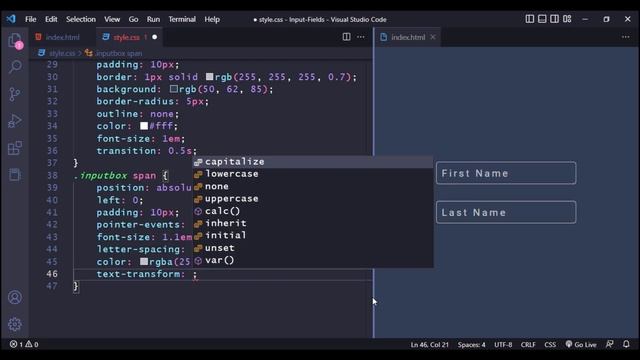This screenshot has width=640, height=360.
Task: Open border color swatch on line 30
Action: pos(209,77)
